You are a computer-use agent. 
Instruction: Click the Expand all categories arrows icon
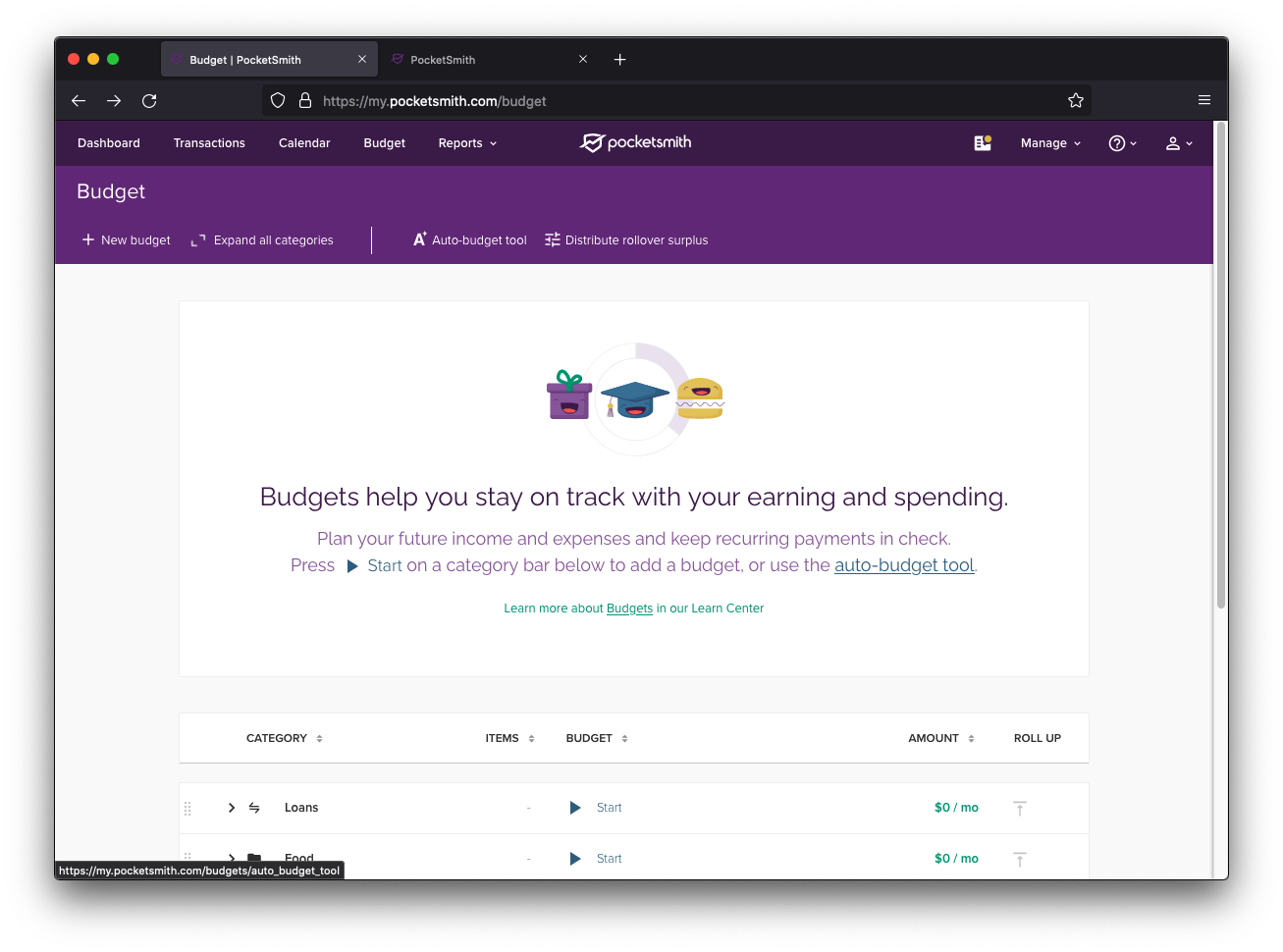tap(197, 239)
